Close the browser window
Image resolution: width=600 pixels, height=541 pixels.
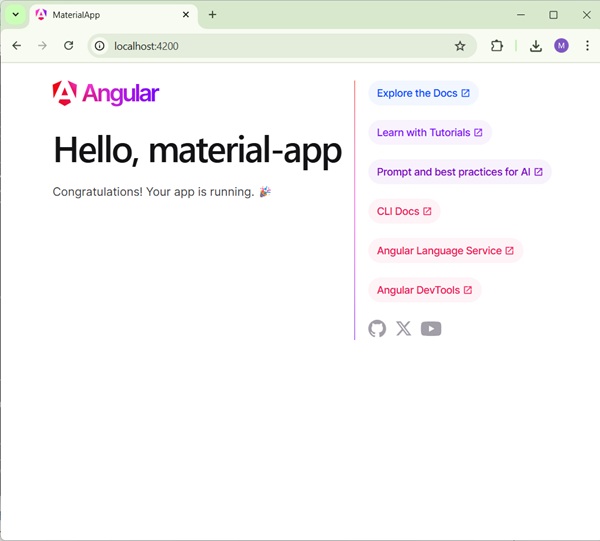tap(586, 15)
